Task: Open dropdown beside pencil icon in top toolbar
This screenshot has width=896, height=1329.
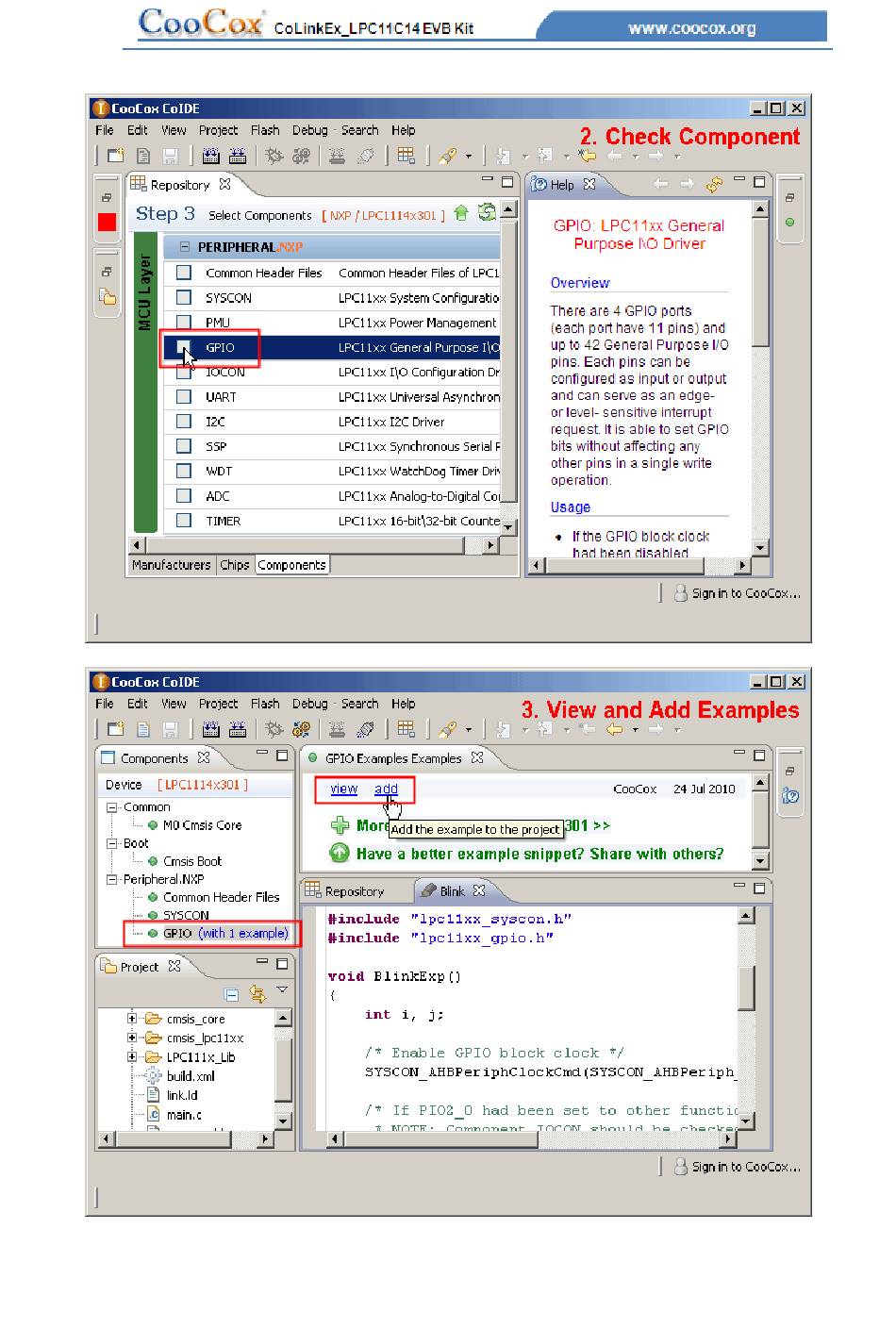Action: click(x=469, y=157)
